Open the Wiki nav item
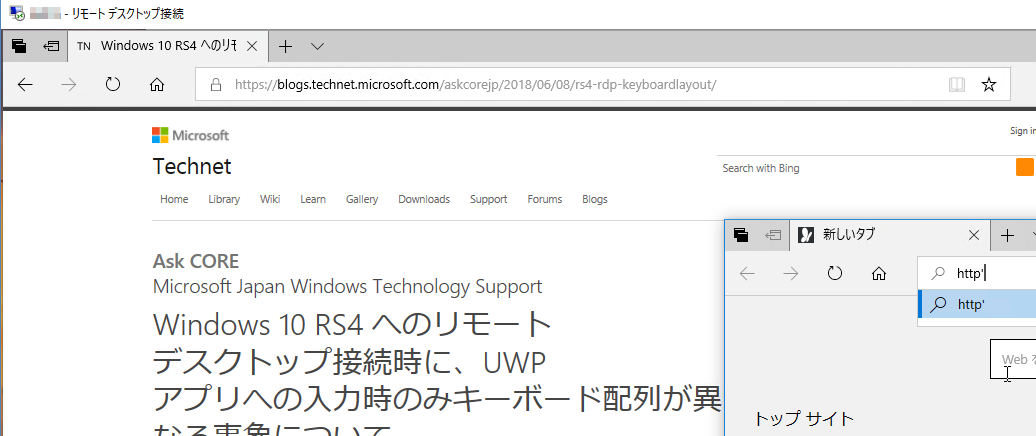This screenshot has height=436, width=1036. [x=270, y=199]
